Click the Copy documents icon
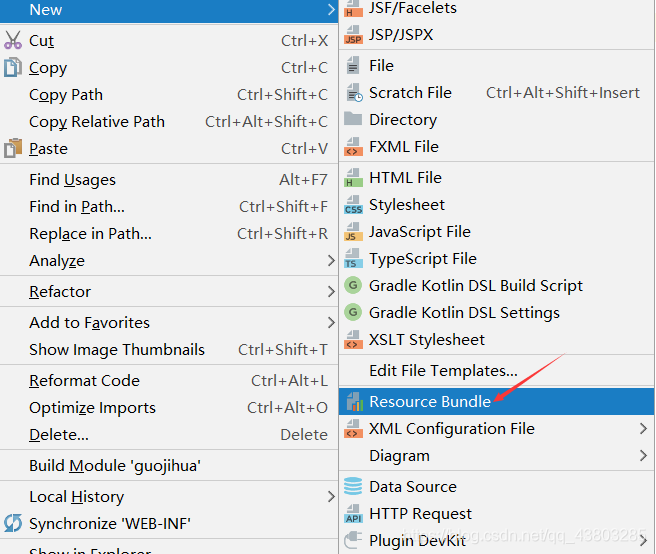 [x=13, y=67]
